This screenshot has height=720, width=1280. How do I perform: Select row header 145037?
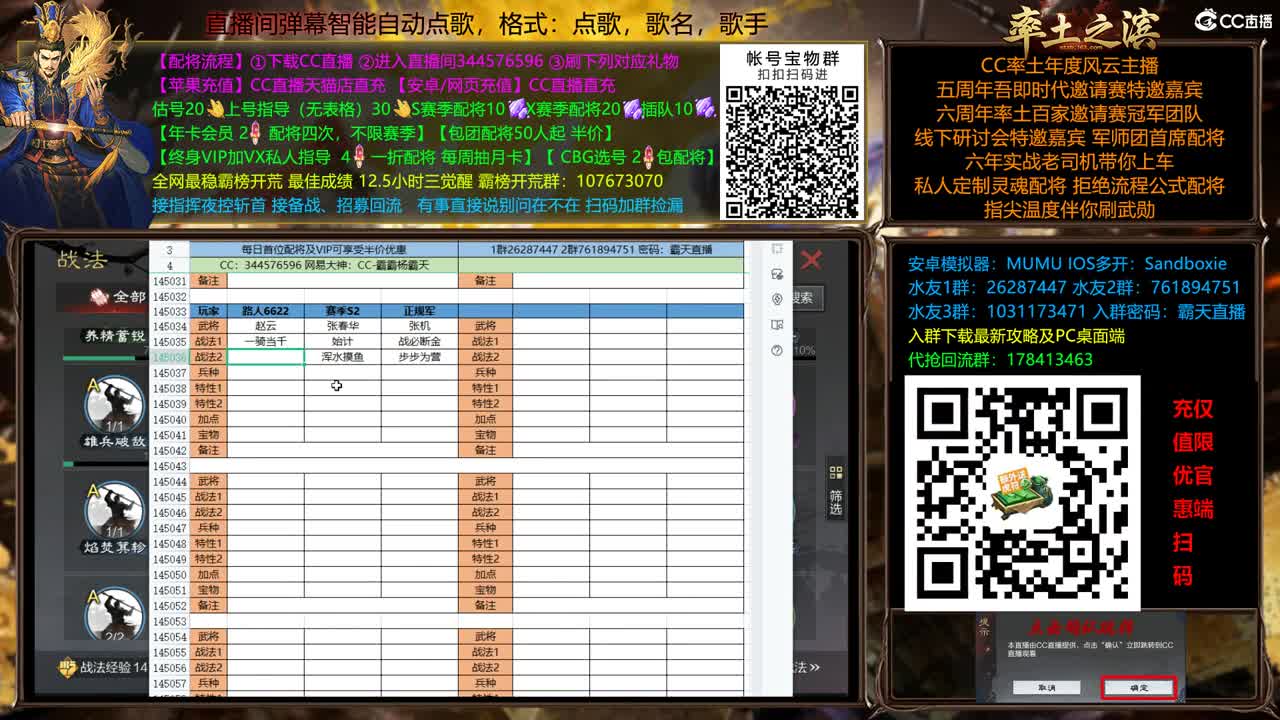169,373
